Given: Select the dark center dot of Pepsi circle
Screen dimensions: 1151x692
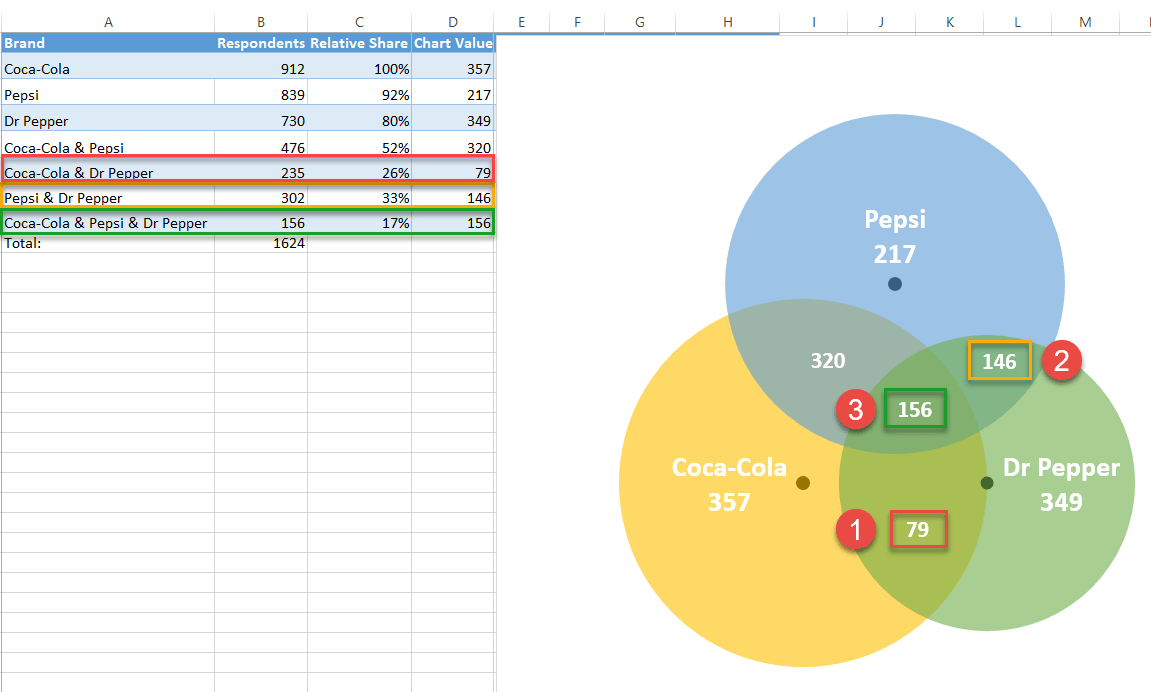Looking at the screenshot, I should point(895,284).
